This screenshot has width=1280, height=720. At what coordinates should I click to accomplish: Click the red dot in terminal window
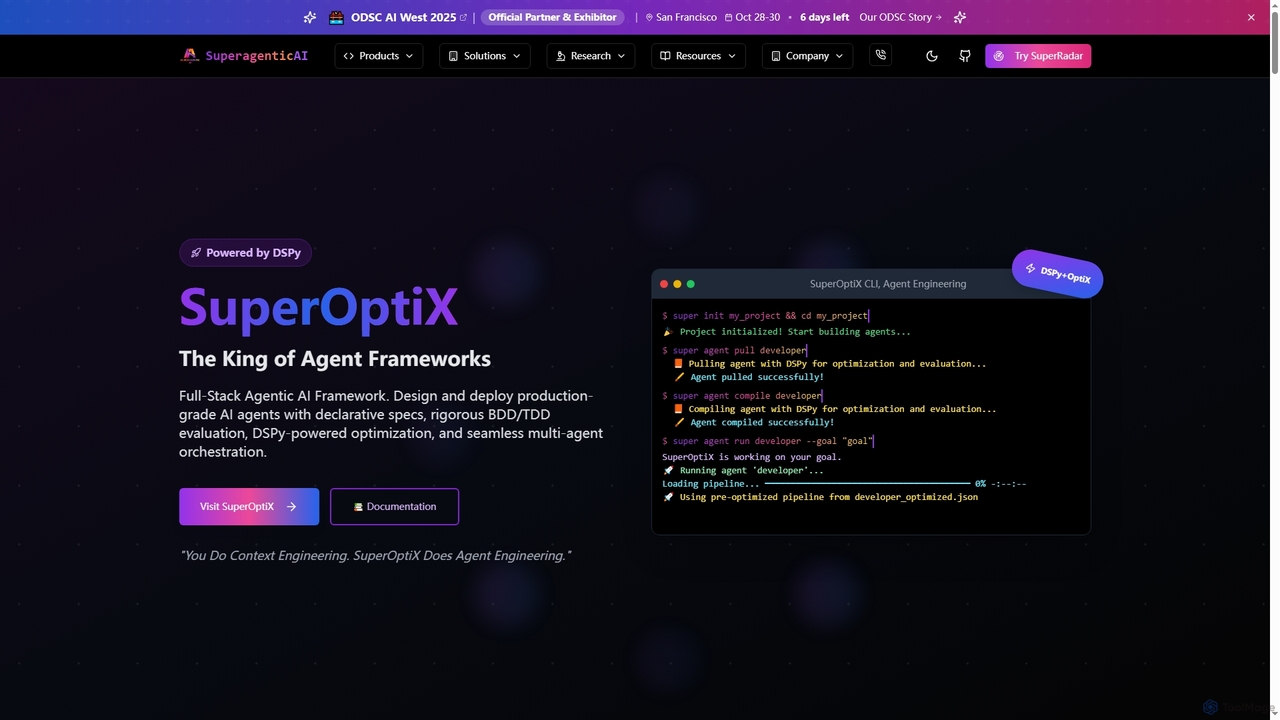click(664, 284)
